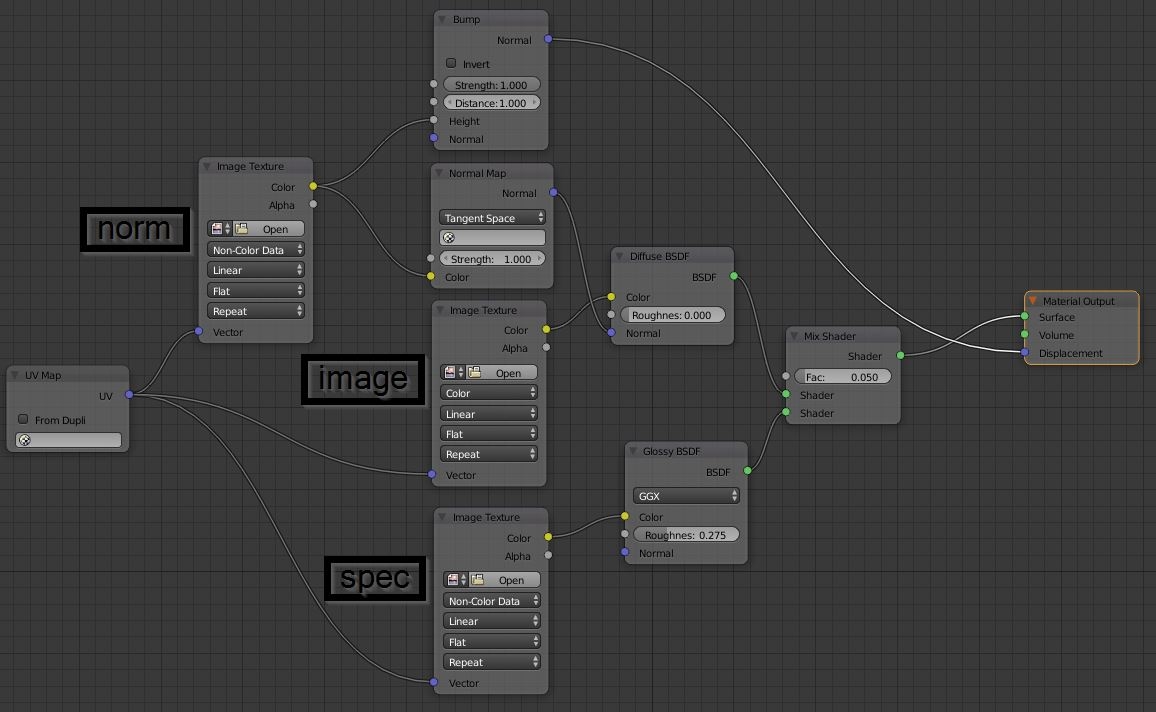Click the Fac slider in Mix Shader node
The height and width of the screenshot is (712, 1156).
tap(842, 377)
